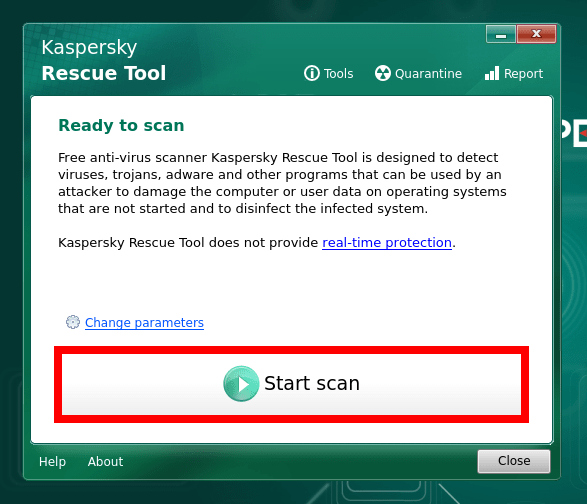
Task: Open the Change parameters link
Action: point(144,322)
